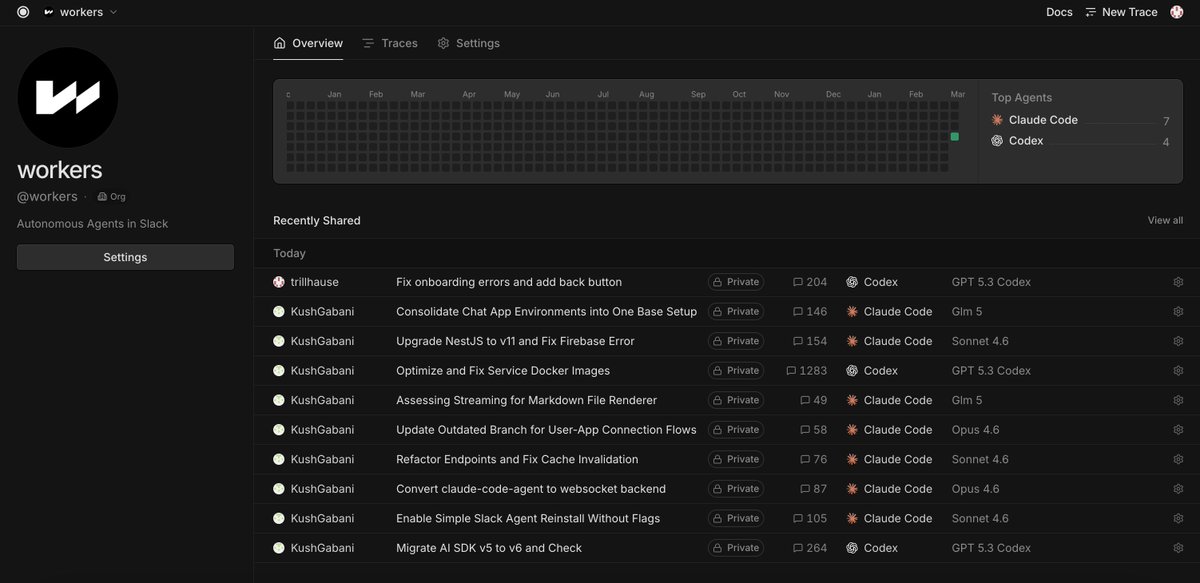Click the 49 comments icon on Assessing Streaming row
This screenshot has height=583, width=1200.
coord(805,400)
